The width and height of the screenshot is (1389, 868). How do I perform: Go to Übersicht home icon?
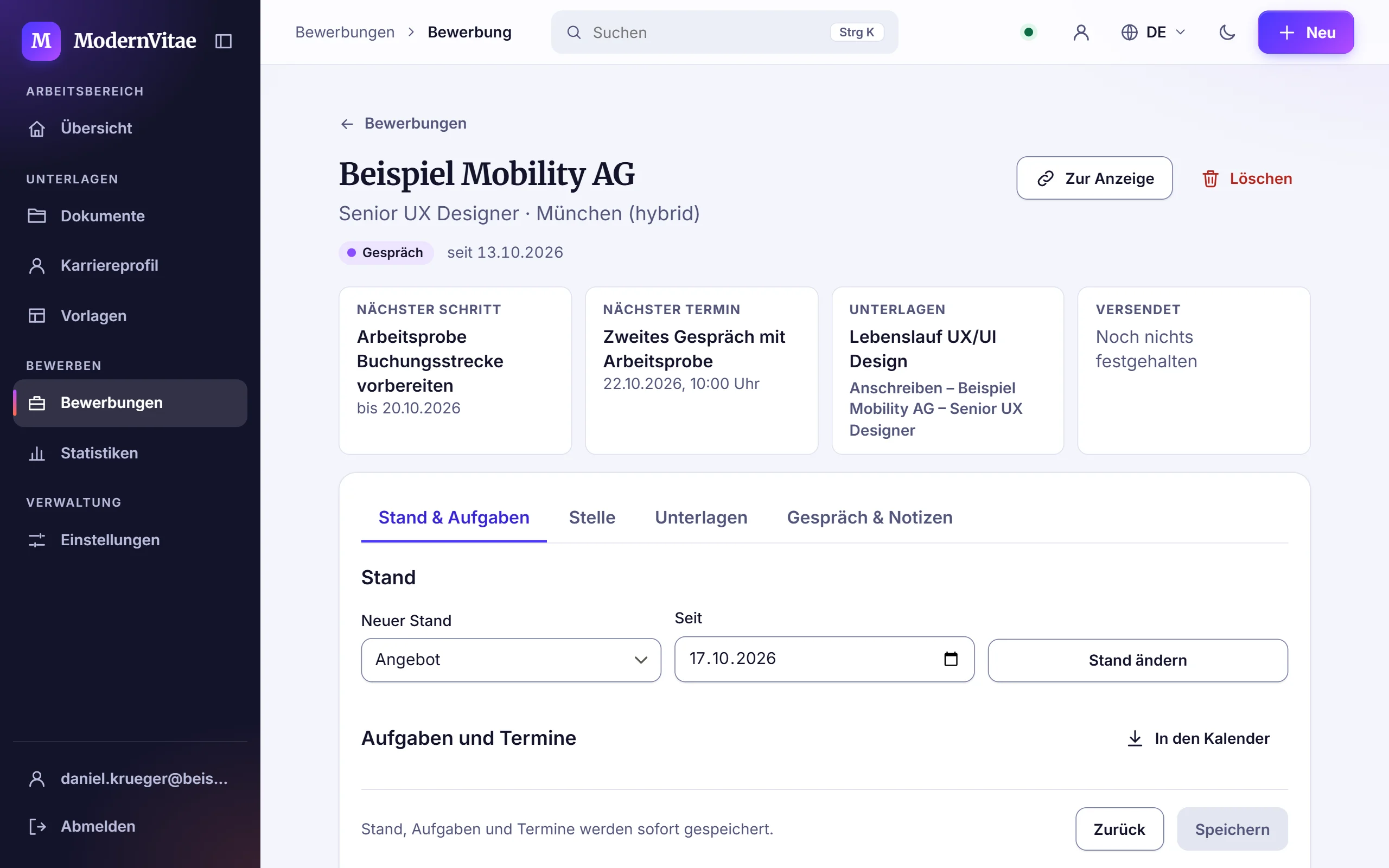tap(37, 128)
